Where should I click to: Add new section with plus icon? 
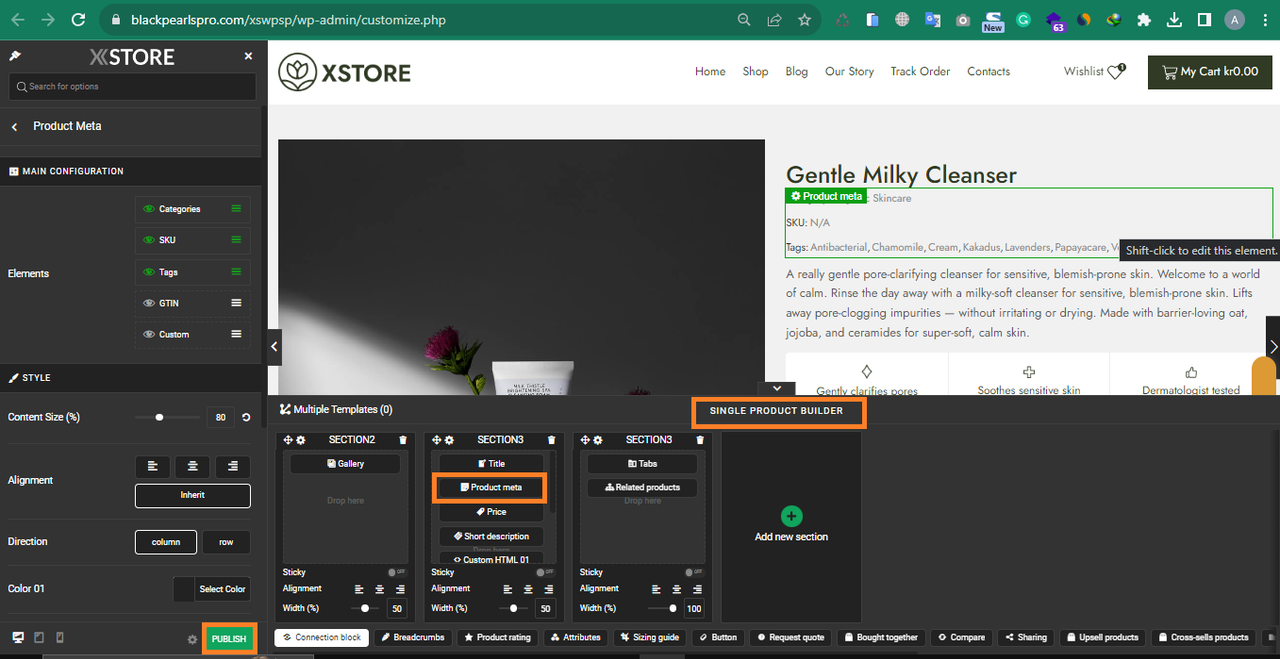(x=791, y=516)
